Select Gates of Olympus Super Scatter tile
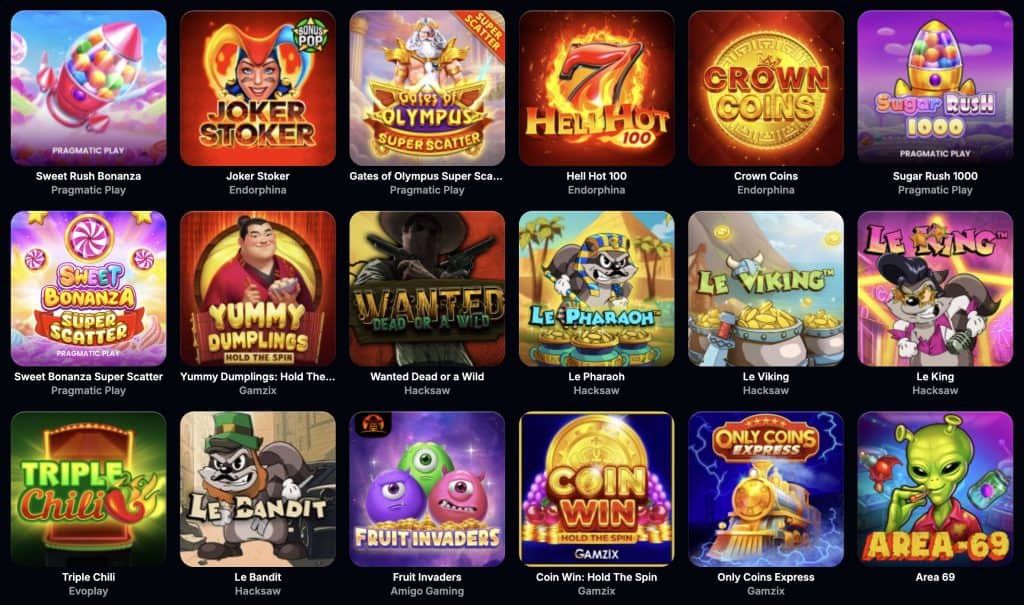This screenshot has width=1024, height=605. [x=427, y=88]
